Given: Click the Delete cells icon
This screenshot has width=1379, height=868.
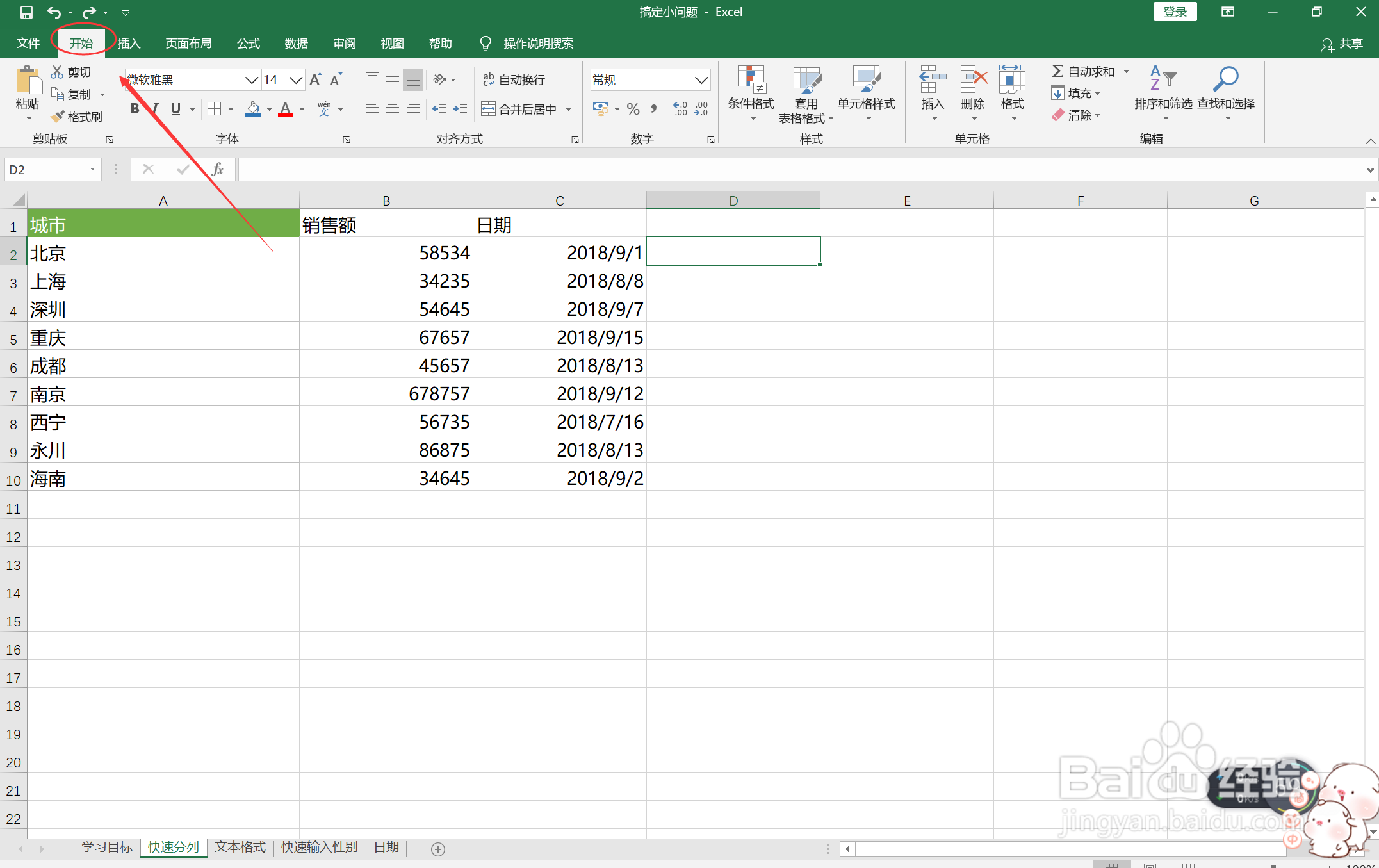Looking at the screenshot, I should (x=973, y=79).
